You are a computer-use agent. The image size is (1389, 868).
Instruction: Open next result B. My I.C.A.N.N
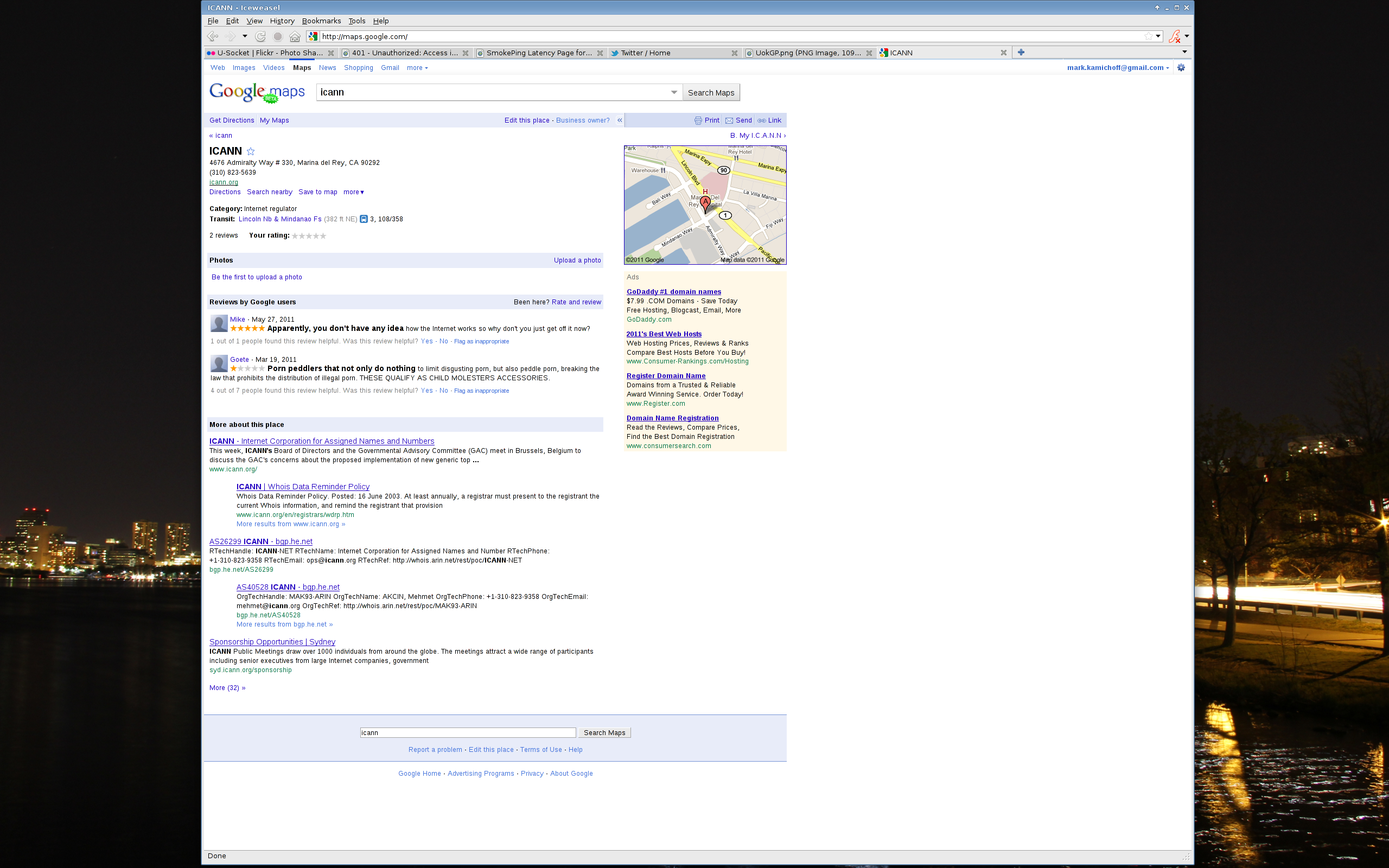[757, 136]
